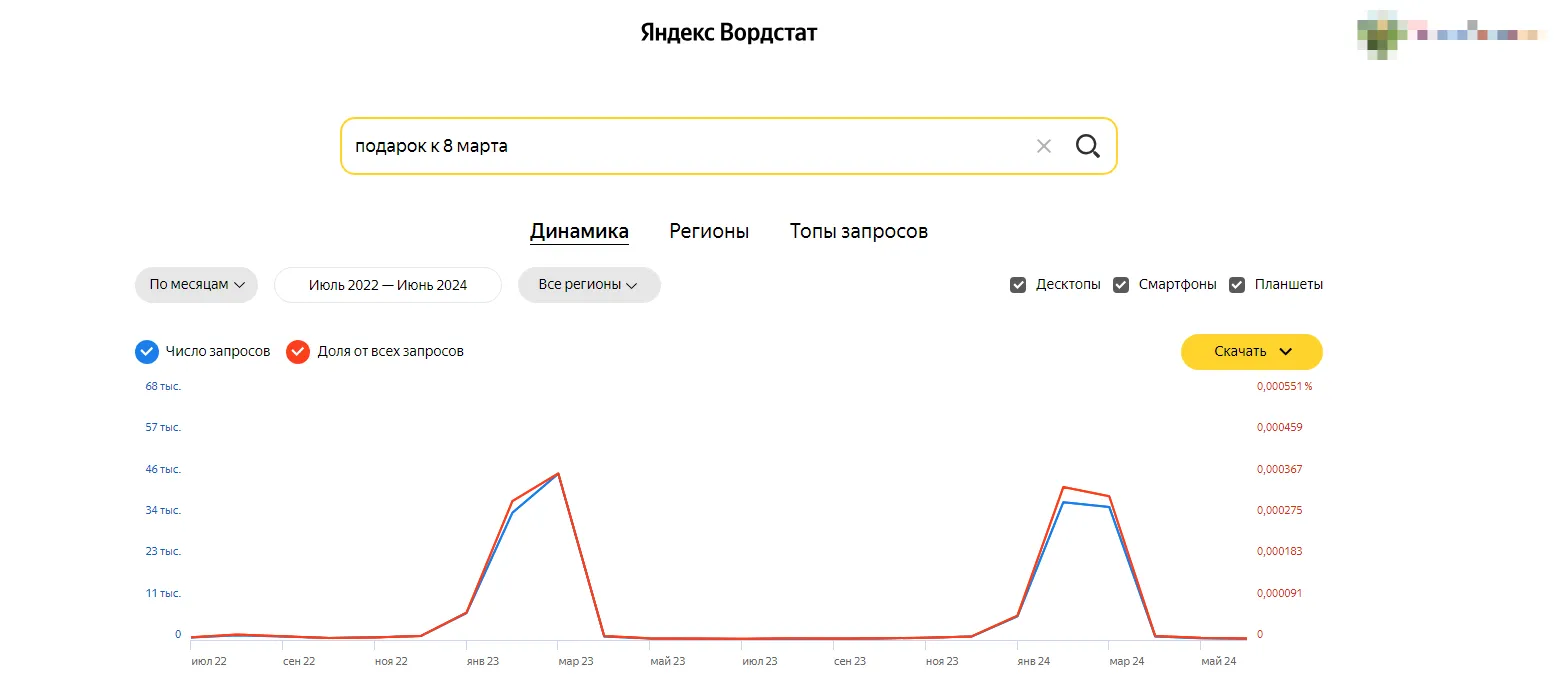Click the '68 тыс.' left axis label

click(163, 386)
